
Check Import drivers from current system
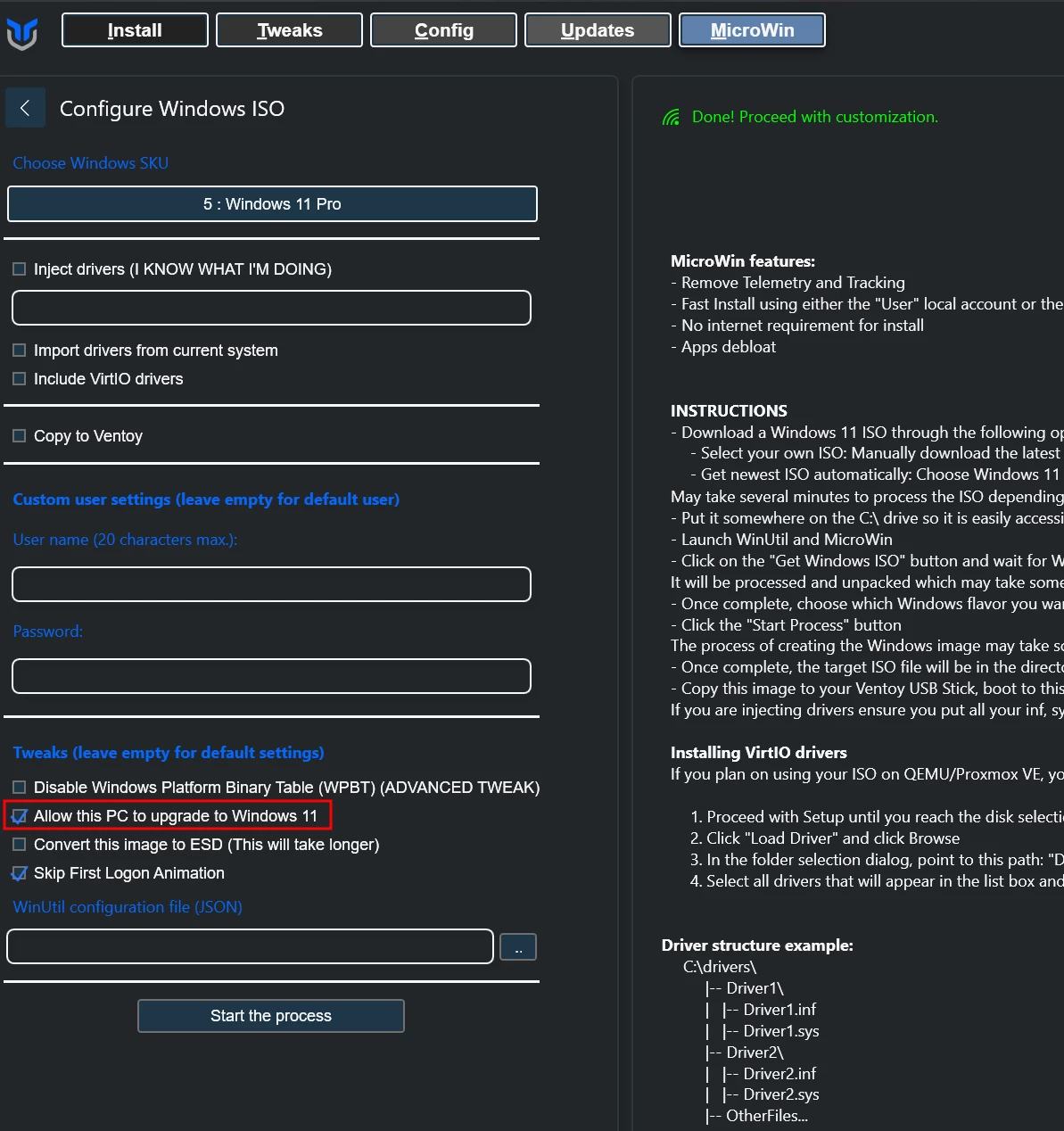(x=19, y=351)
